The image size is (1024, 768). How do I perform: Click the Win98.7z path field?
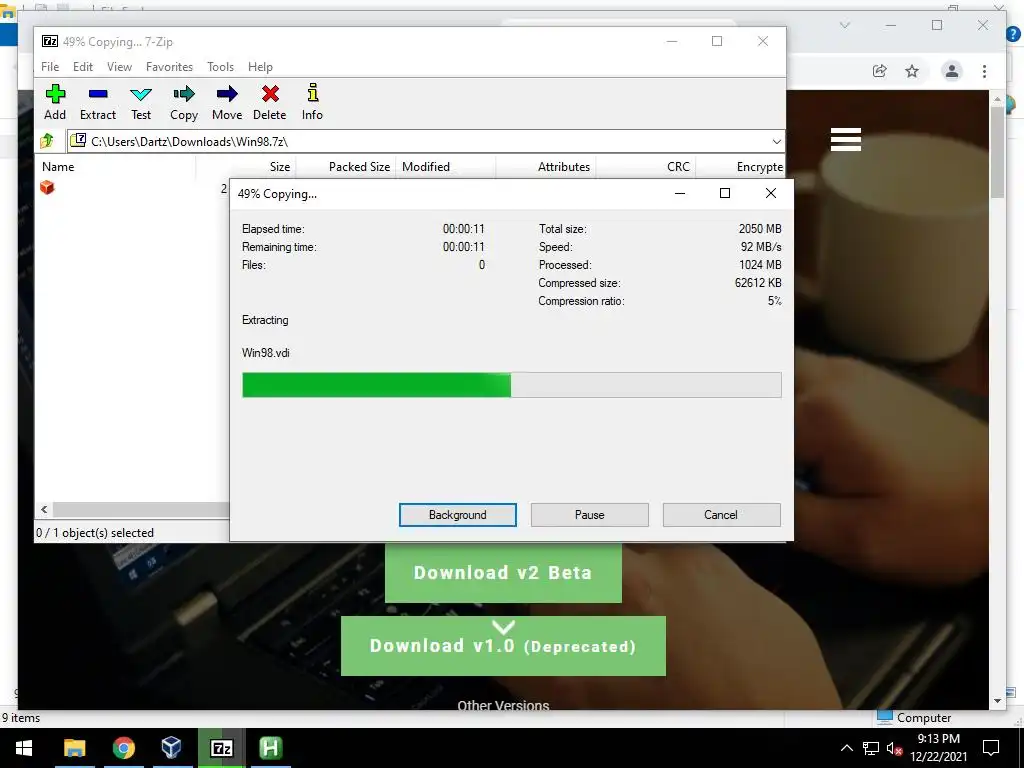tap(418, 141)
